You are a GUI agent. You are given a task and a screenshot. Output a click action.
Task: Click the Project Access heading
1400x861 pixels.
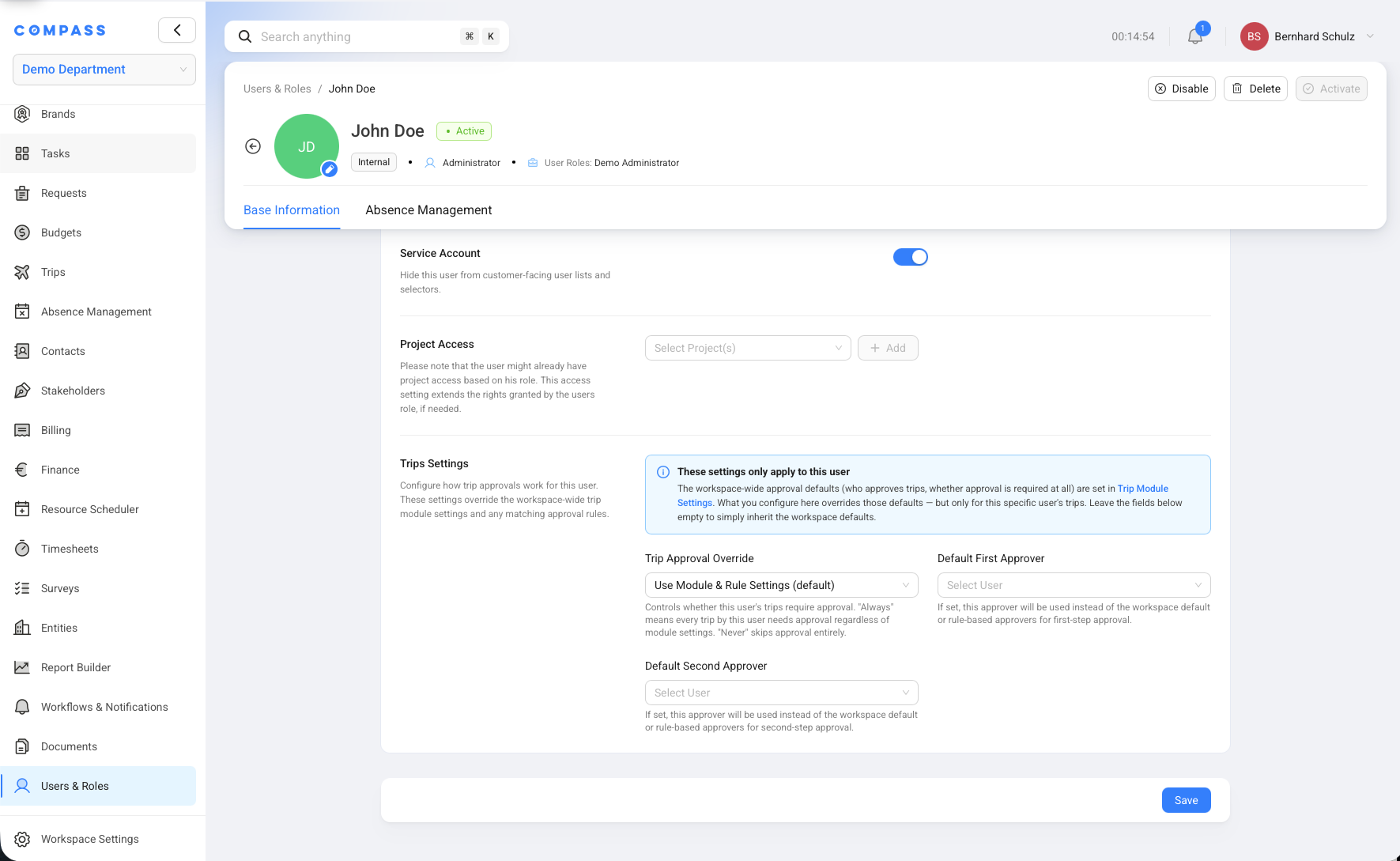437,344
